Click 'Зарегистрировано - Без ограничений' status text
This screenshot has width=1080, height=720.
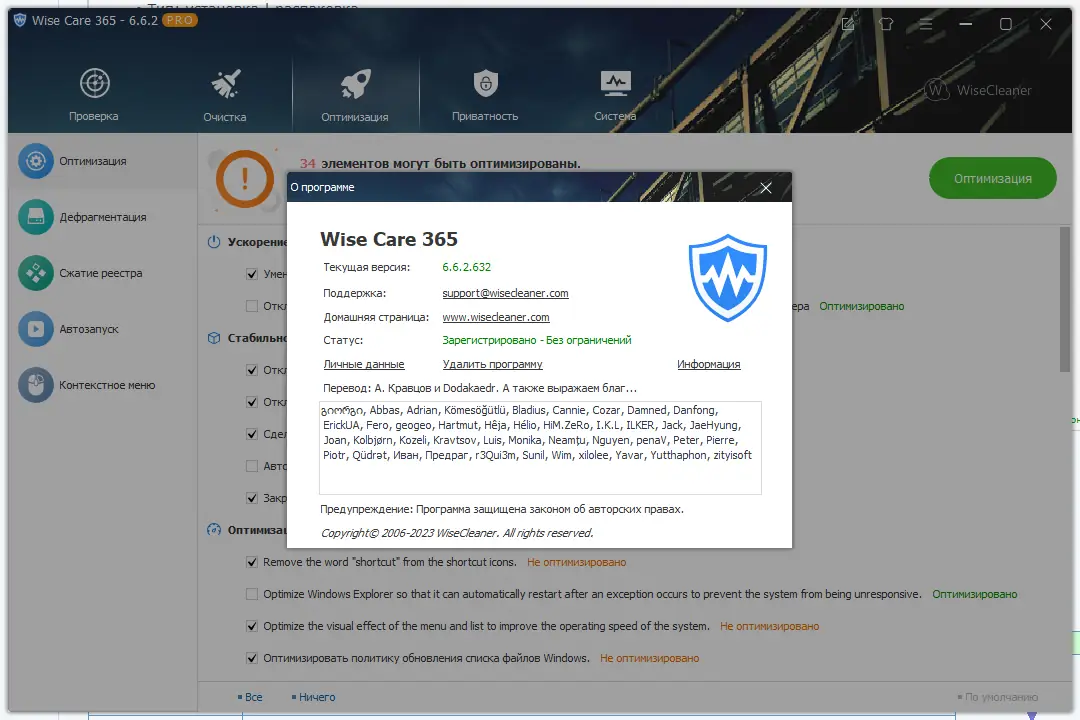click(537, 340)
